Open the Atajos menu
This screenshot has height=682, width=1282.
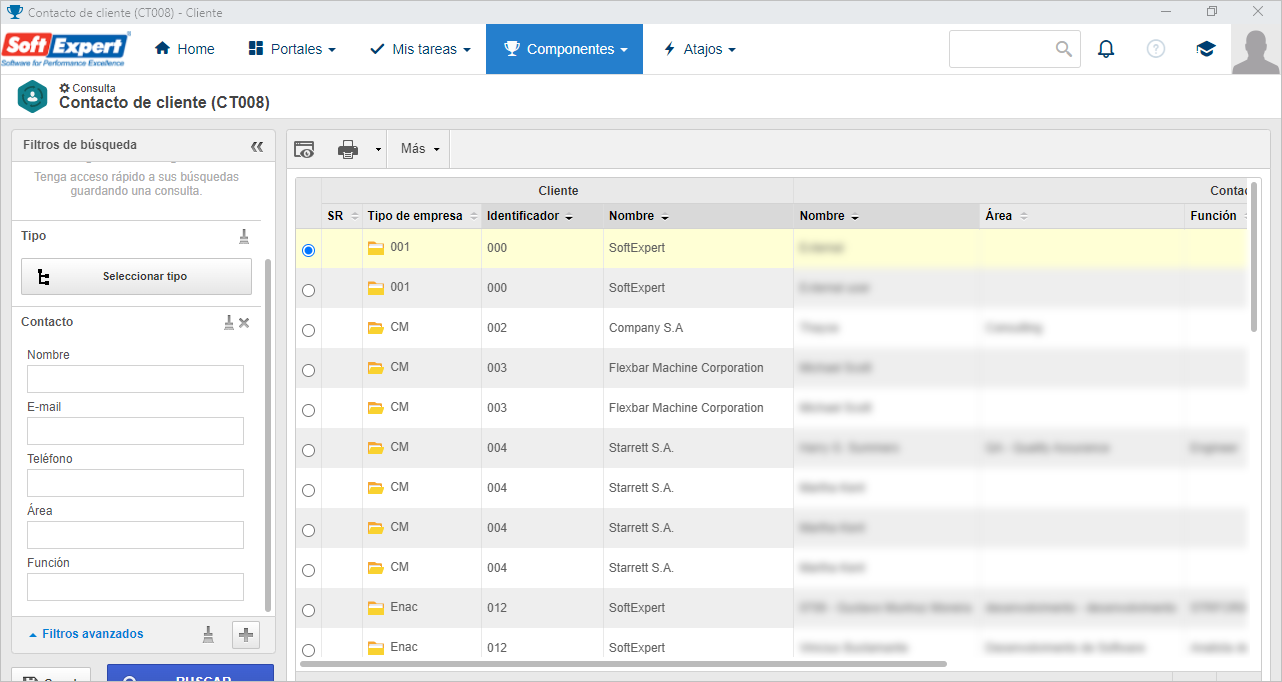pos(699,49)
